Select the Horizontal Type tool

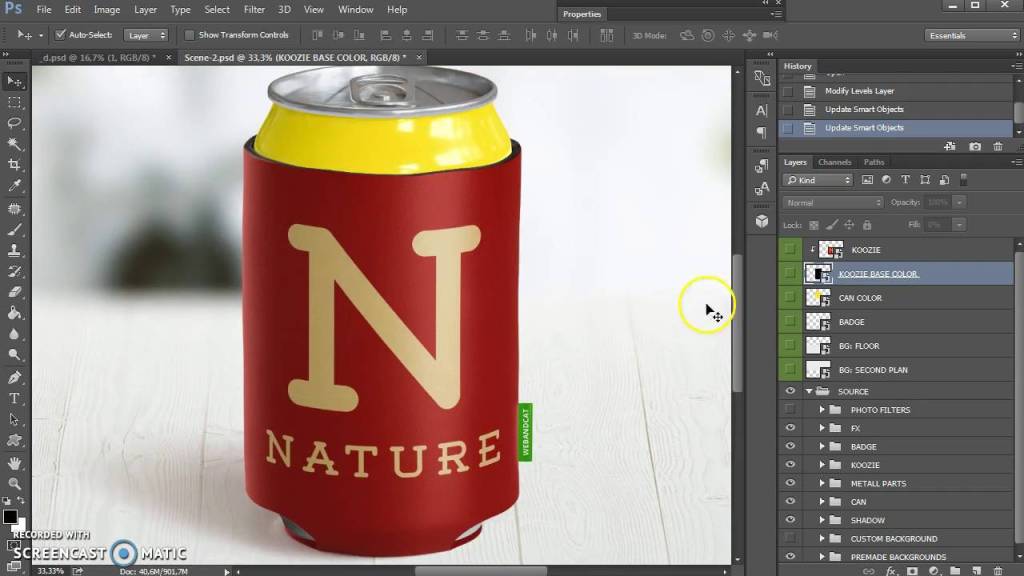click(15, 398)
